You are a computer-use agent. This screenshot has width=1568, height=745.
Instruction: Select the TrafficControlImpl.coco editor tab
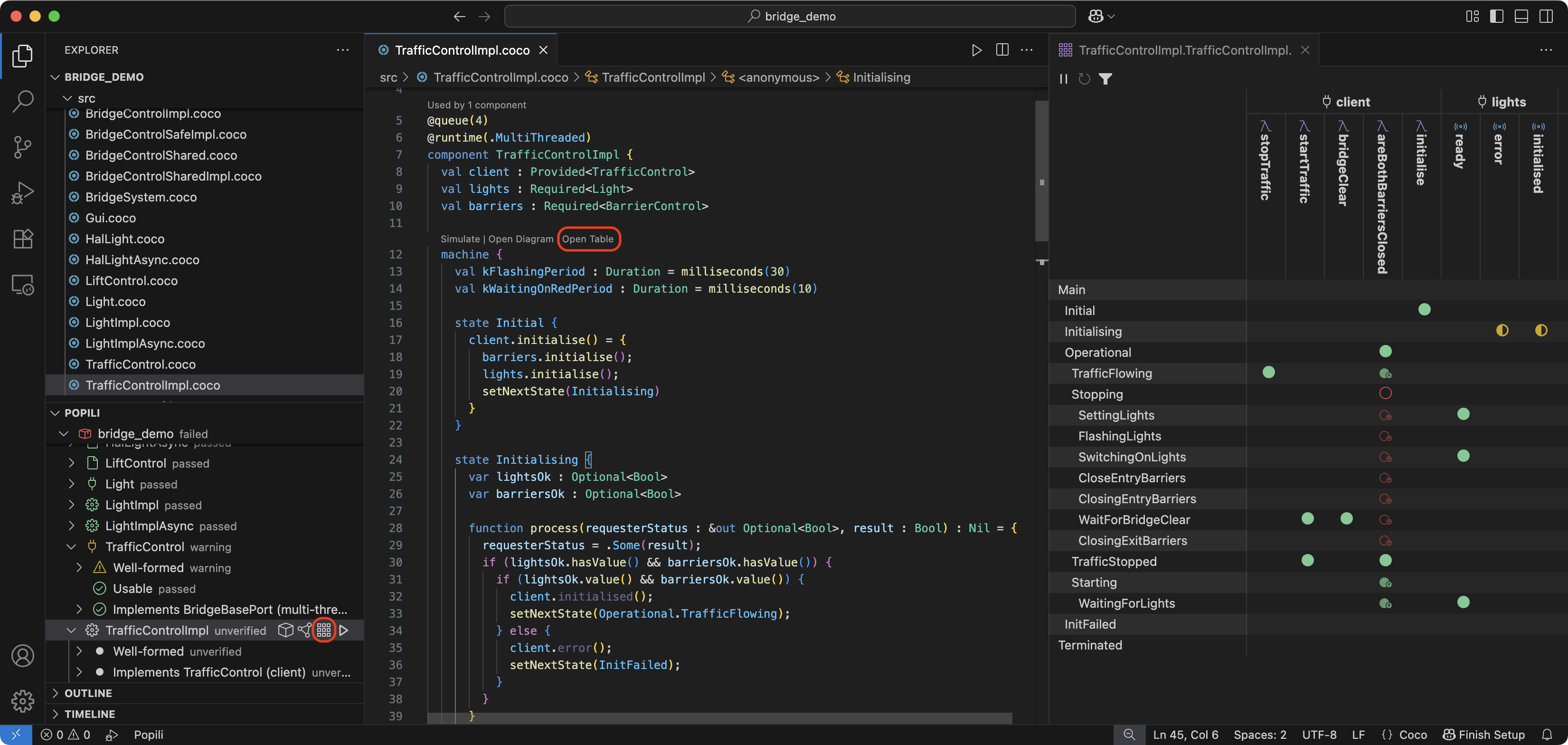point(462,50)
